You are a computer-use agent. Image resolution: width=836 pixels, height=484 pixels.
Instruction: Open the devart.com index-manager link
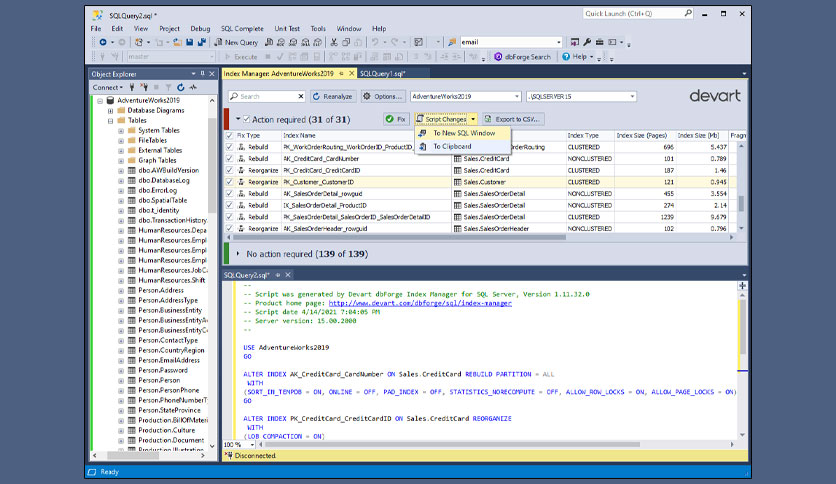tap(420, 303)
